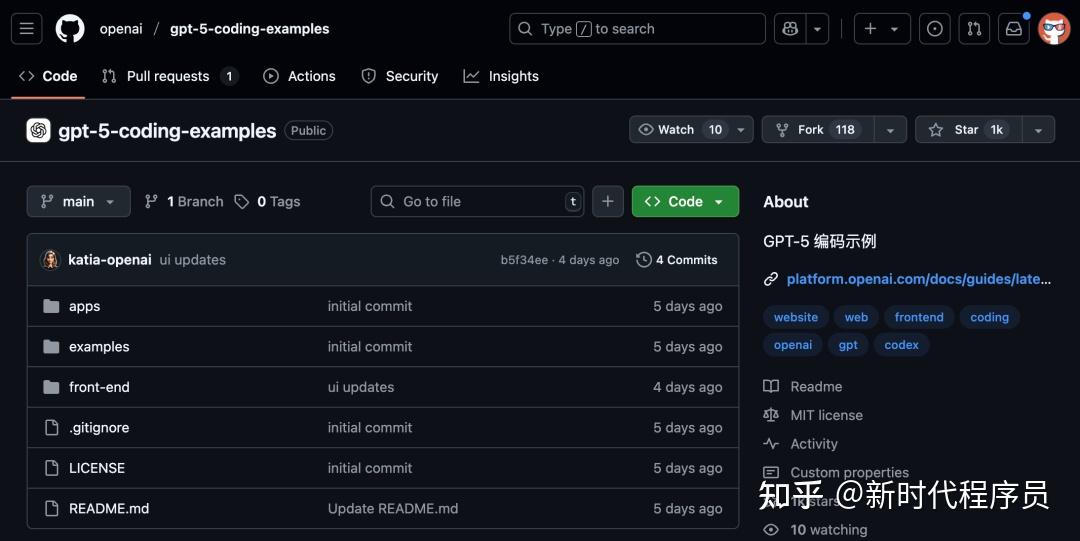Click the add file plus button

click(607, 201)
